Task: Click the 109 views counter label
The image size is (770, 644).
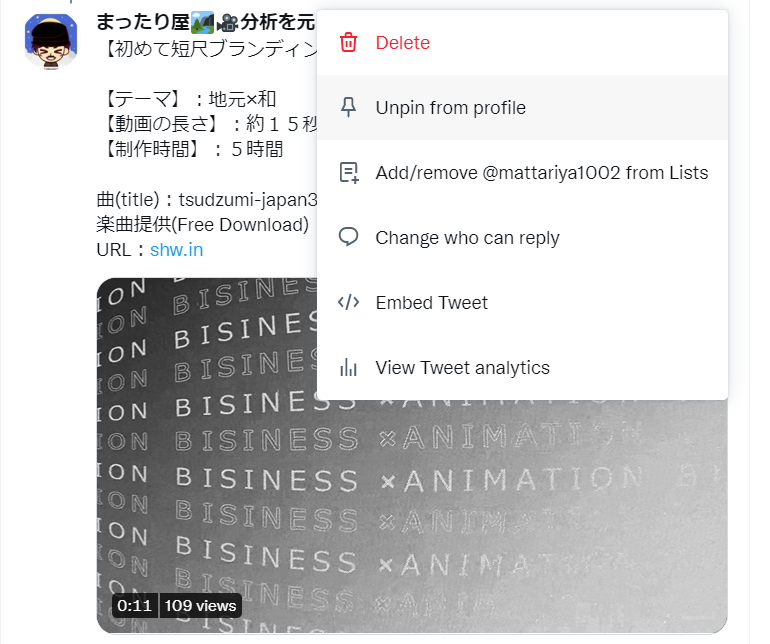Action: coord(200,605)
